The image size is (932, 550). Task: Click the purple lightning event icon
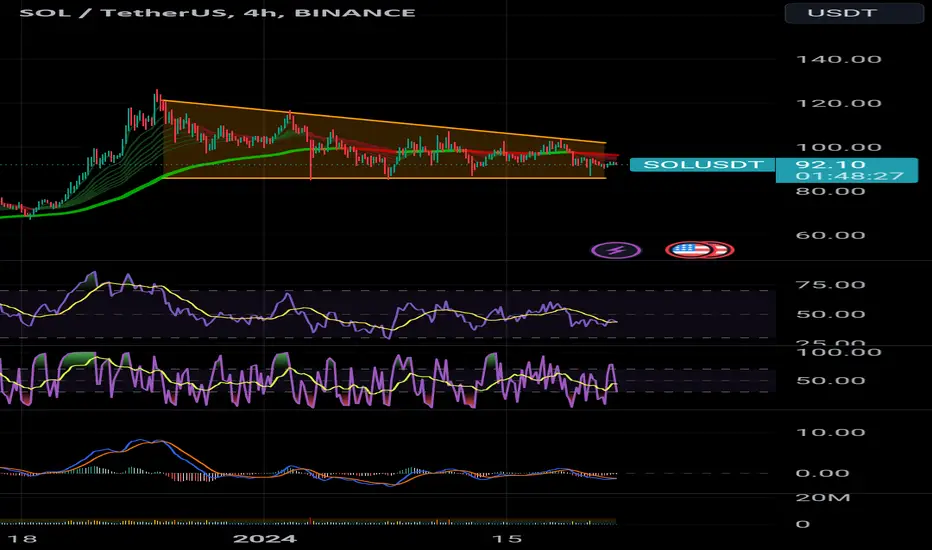pyautogui.click(x=616, y=250)
